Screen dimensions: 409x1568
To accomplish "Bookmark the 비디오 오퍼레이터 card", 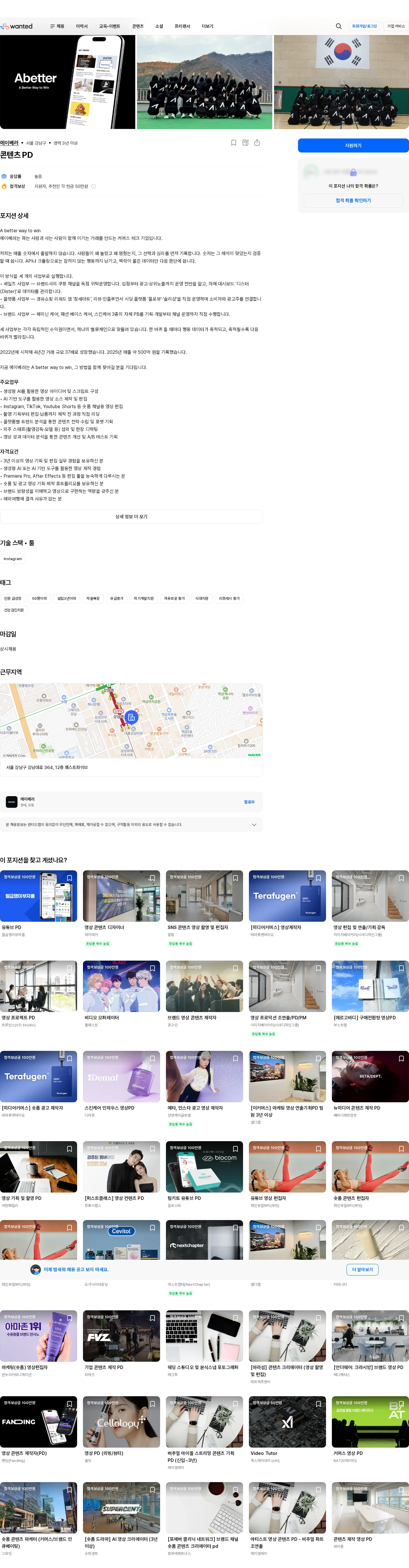I will click(152, 968).
